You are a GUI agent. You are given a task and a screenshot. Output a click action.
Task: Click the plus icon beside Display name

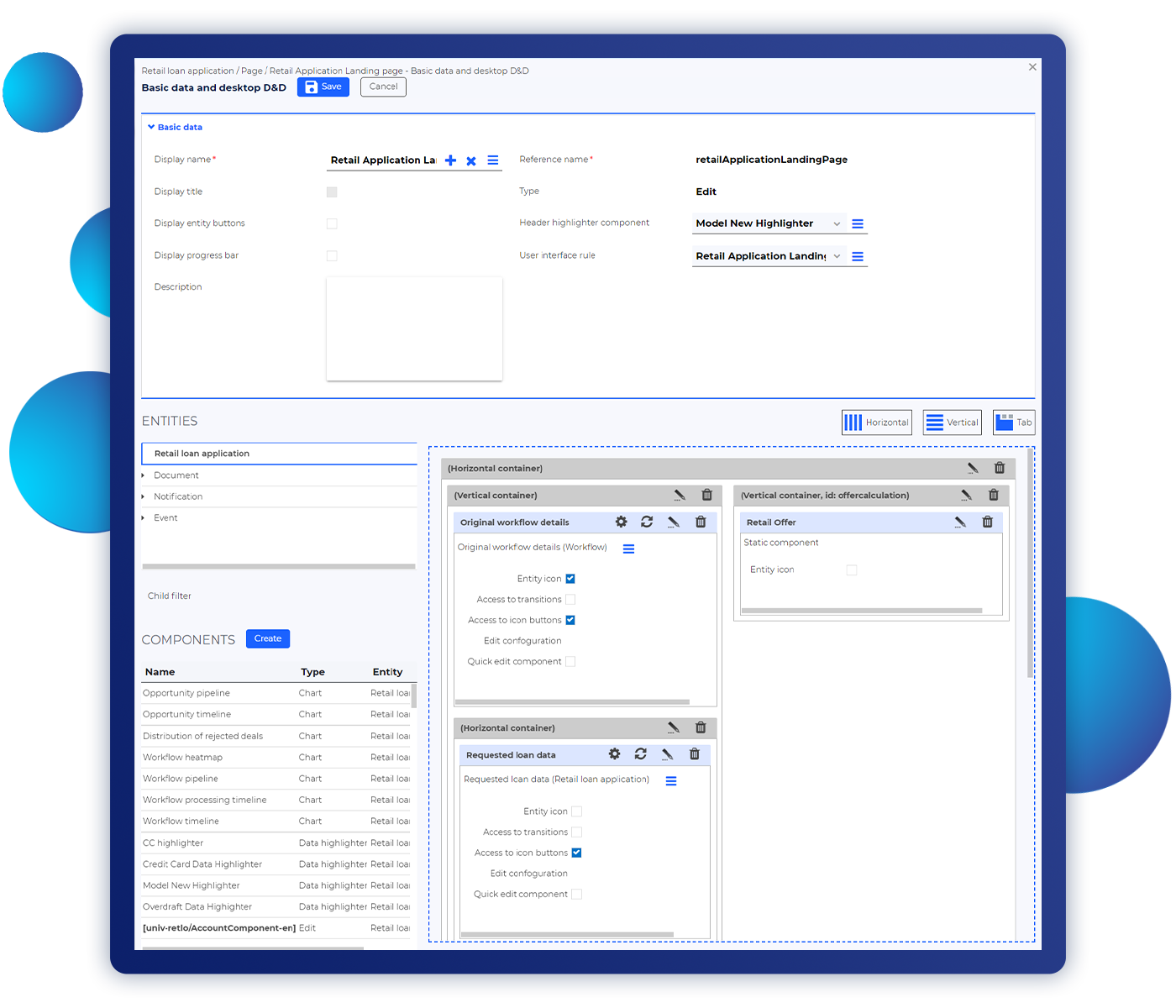[450, 160]
